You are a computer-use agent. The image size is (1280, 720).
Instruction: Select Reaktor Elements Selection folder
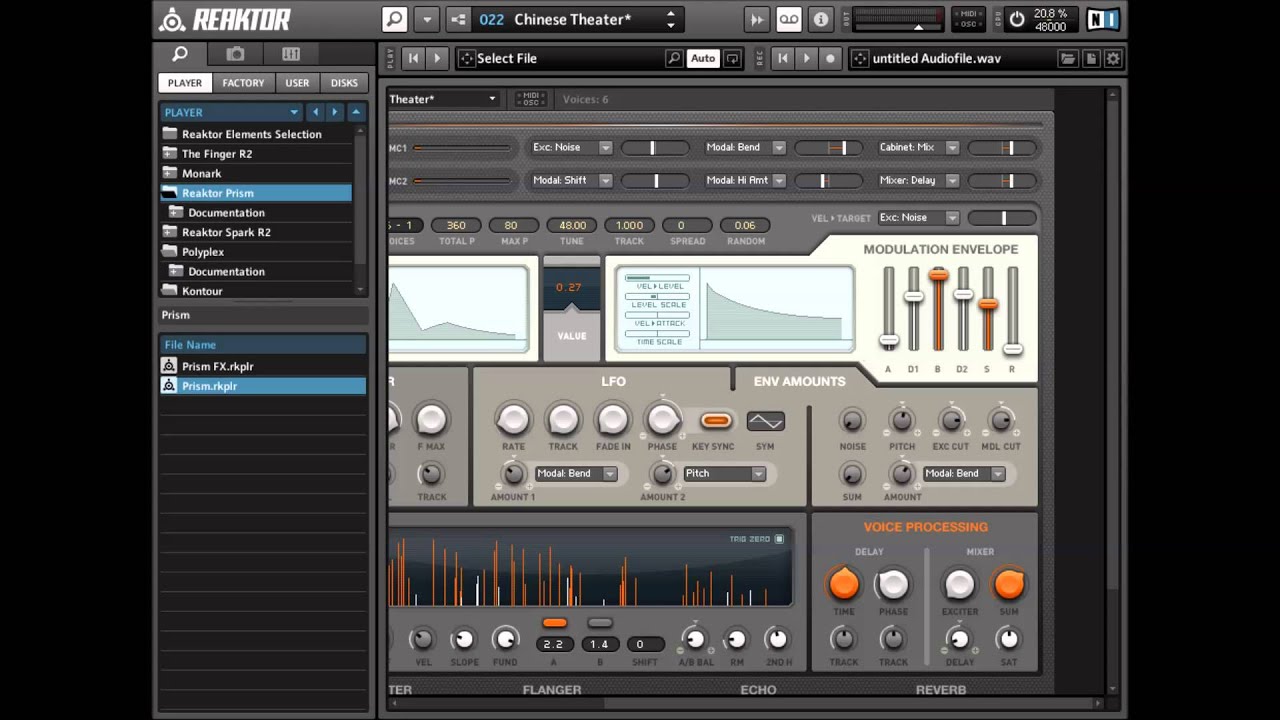tap(256, 134)
